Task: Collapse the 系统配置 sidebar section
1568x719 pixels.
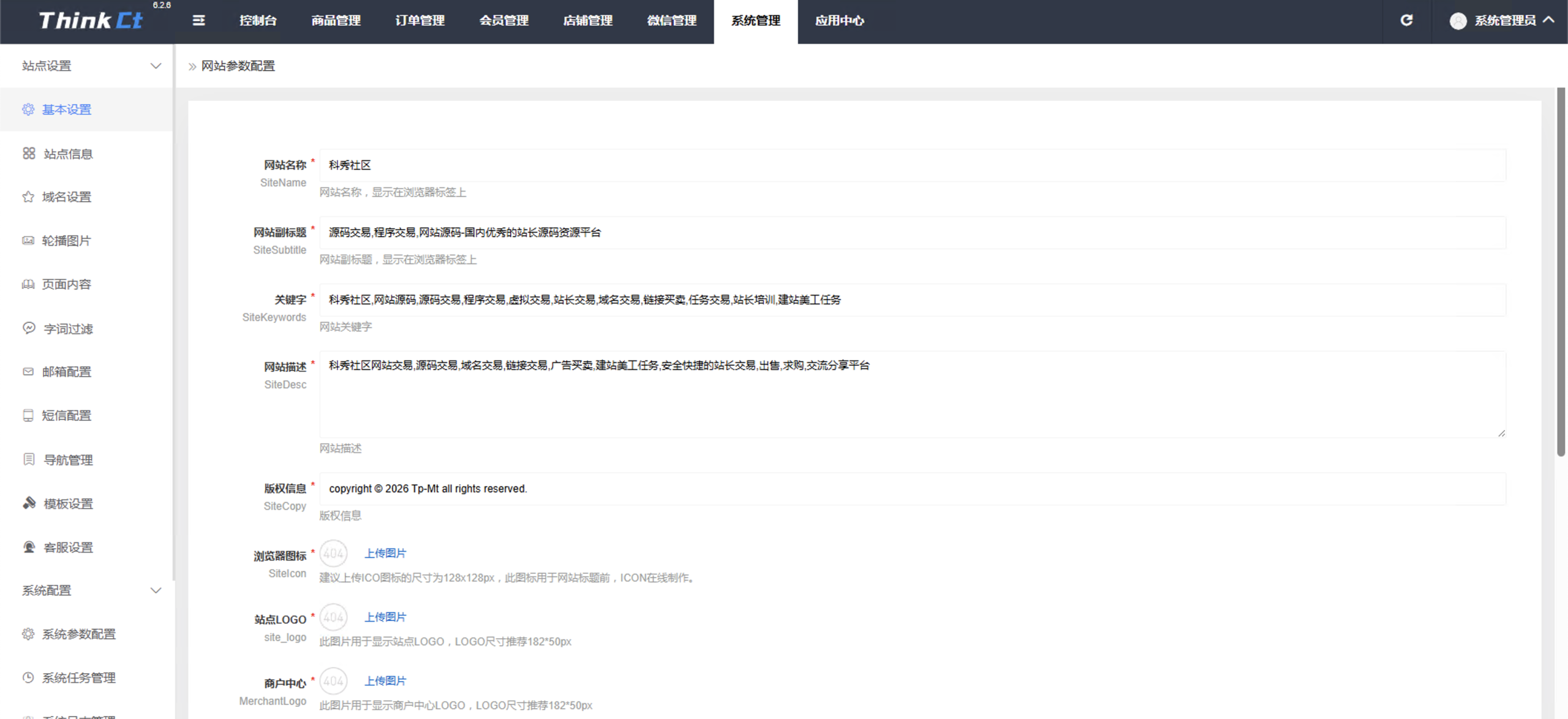Action: point(156,590)
